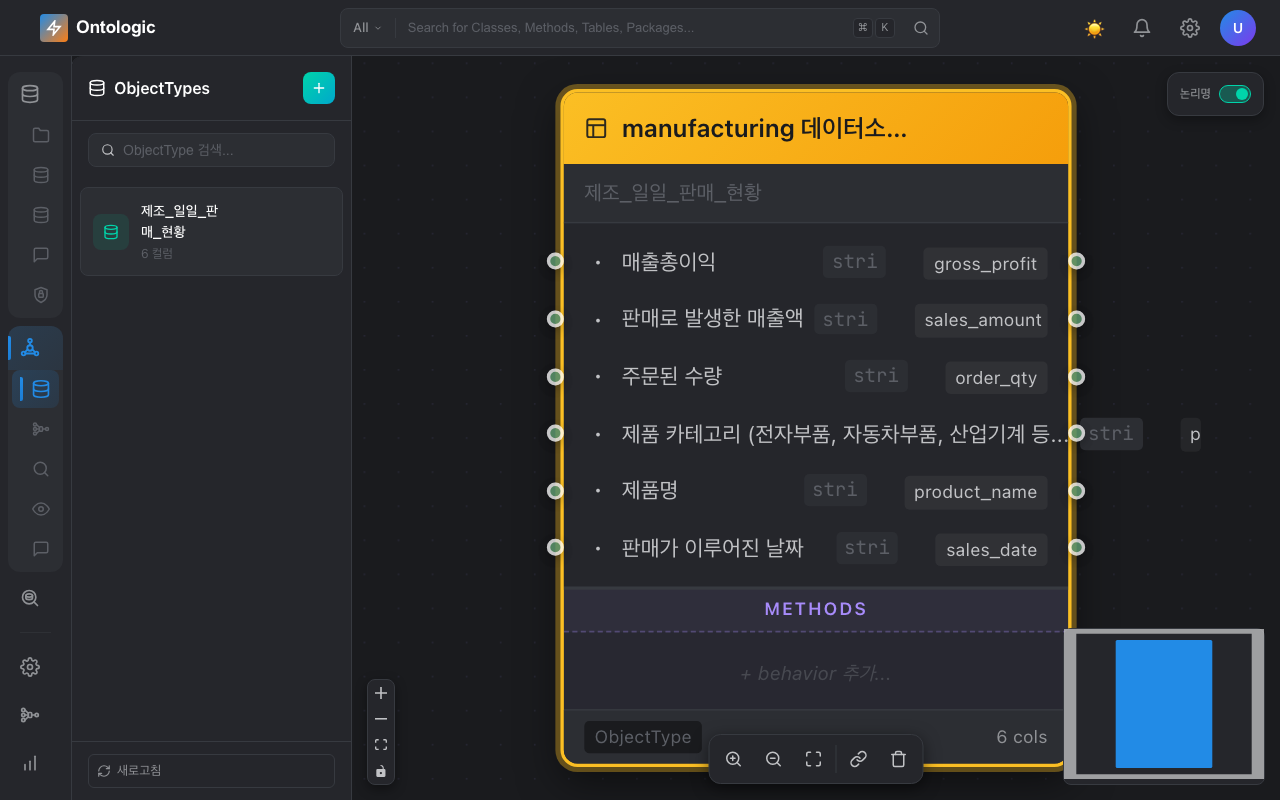Open the shield lock icon in the sidebar

click(41, 295)
